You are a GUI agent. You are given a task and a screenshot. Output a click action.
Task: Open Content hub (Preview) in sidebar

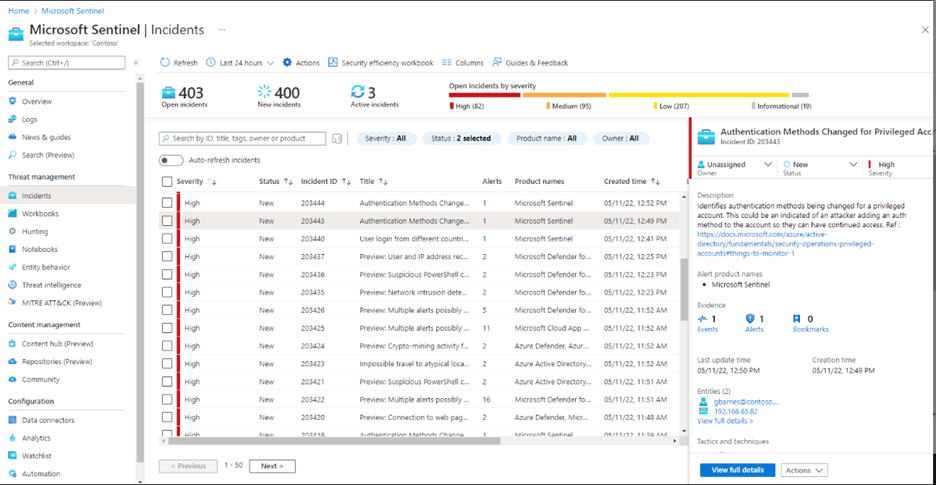click(x=57, y=344)
